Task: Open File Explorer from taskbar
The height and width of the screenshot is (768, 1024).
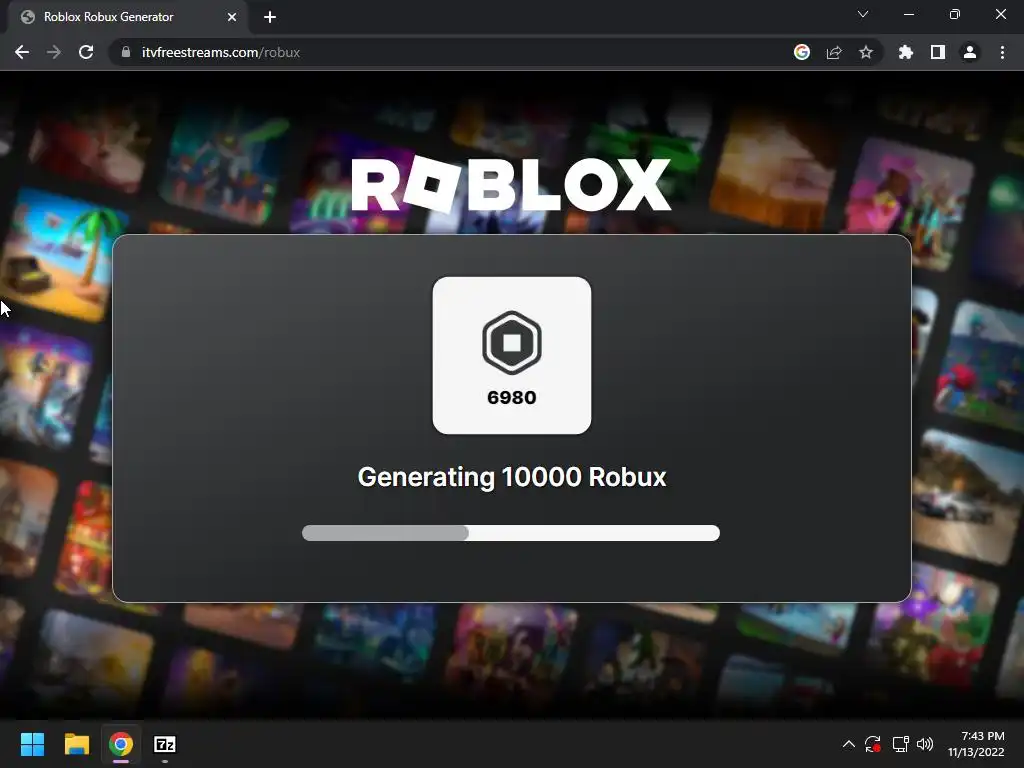Action: point(76,744)
